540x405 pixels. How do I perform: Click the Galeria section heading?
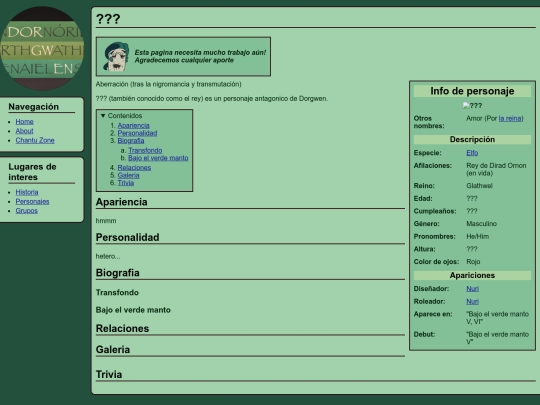[x=113, y=350]
